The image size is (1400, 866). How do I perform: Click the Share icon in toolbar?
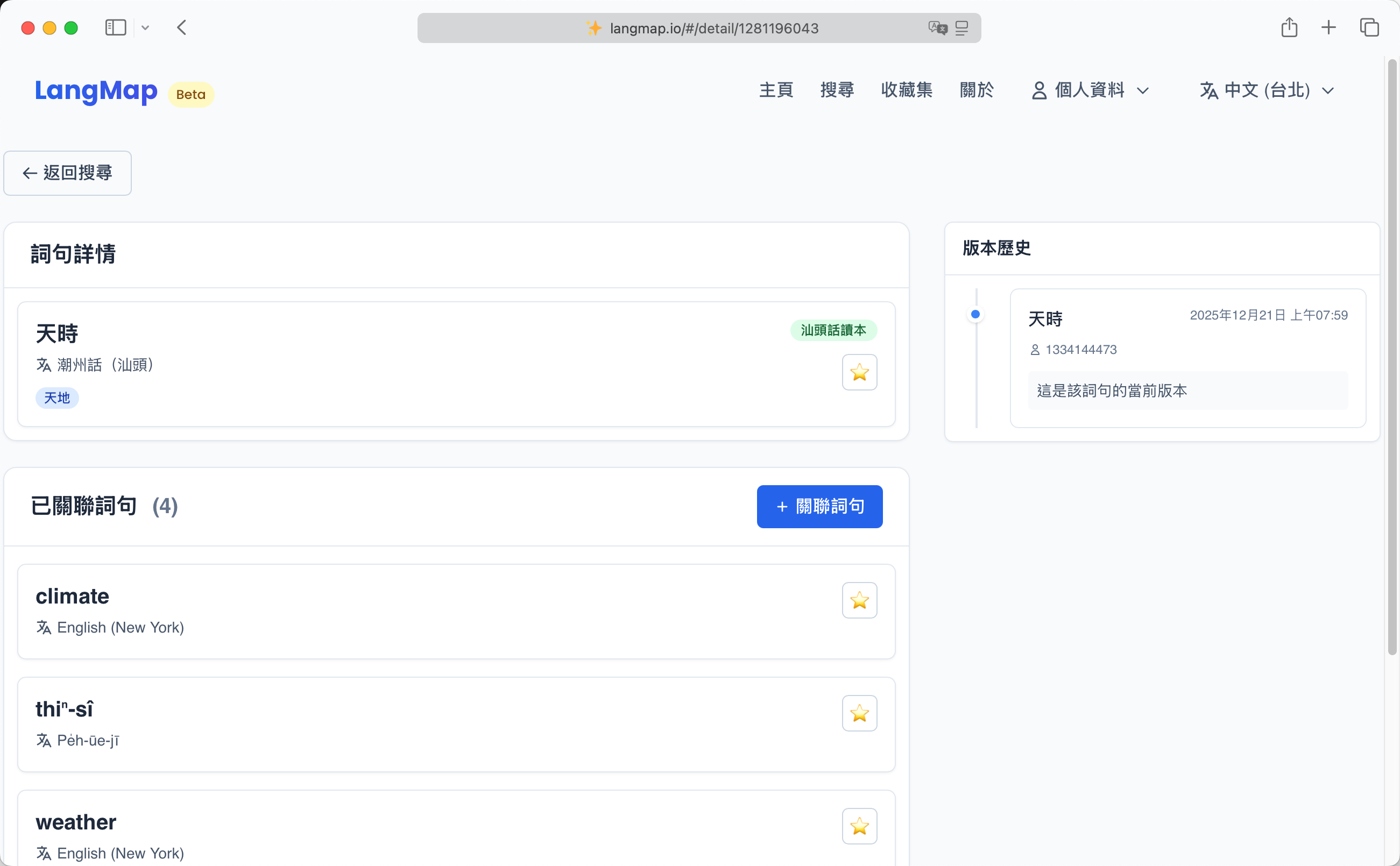click(1289, 27)
